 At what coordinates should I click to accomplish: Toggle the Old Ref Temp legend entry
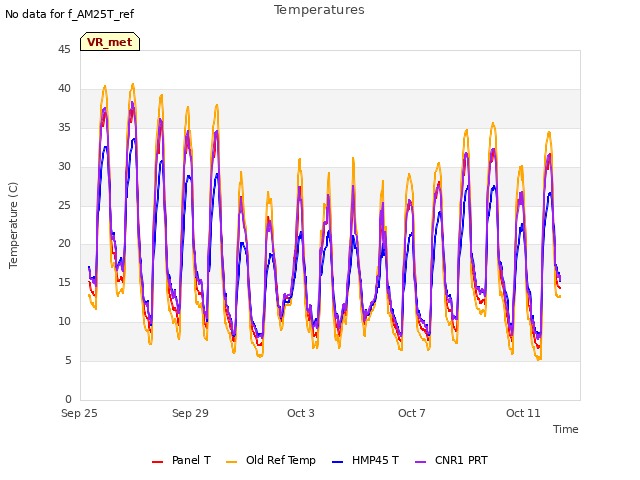(x=271, y=460)
